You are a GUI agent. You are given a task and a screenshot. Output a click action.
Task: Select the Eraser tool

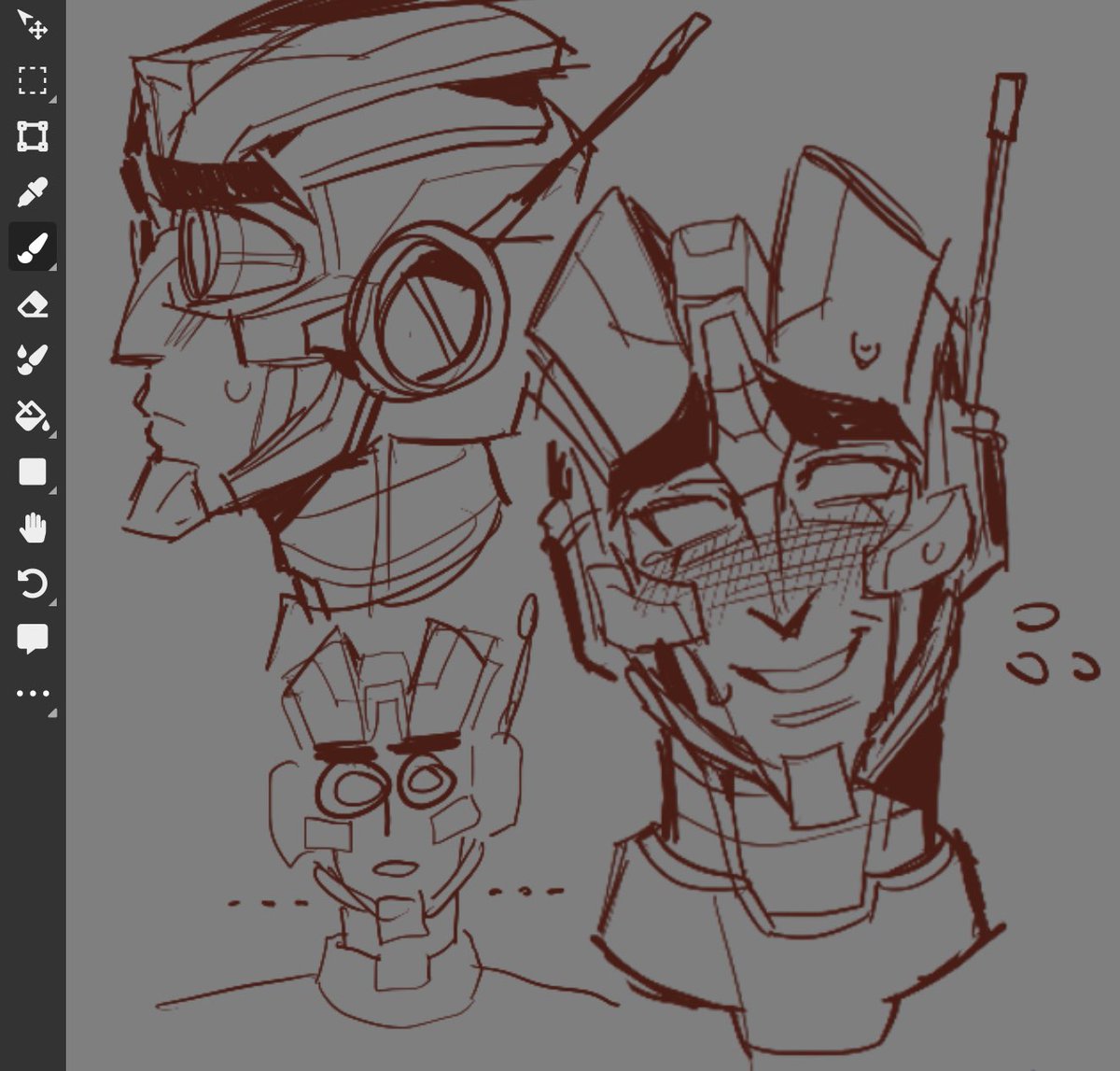pos(33,304)
